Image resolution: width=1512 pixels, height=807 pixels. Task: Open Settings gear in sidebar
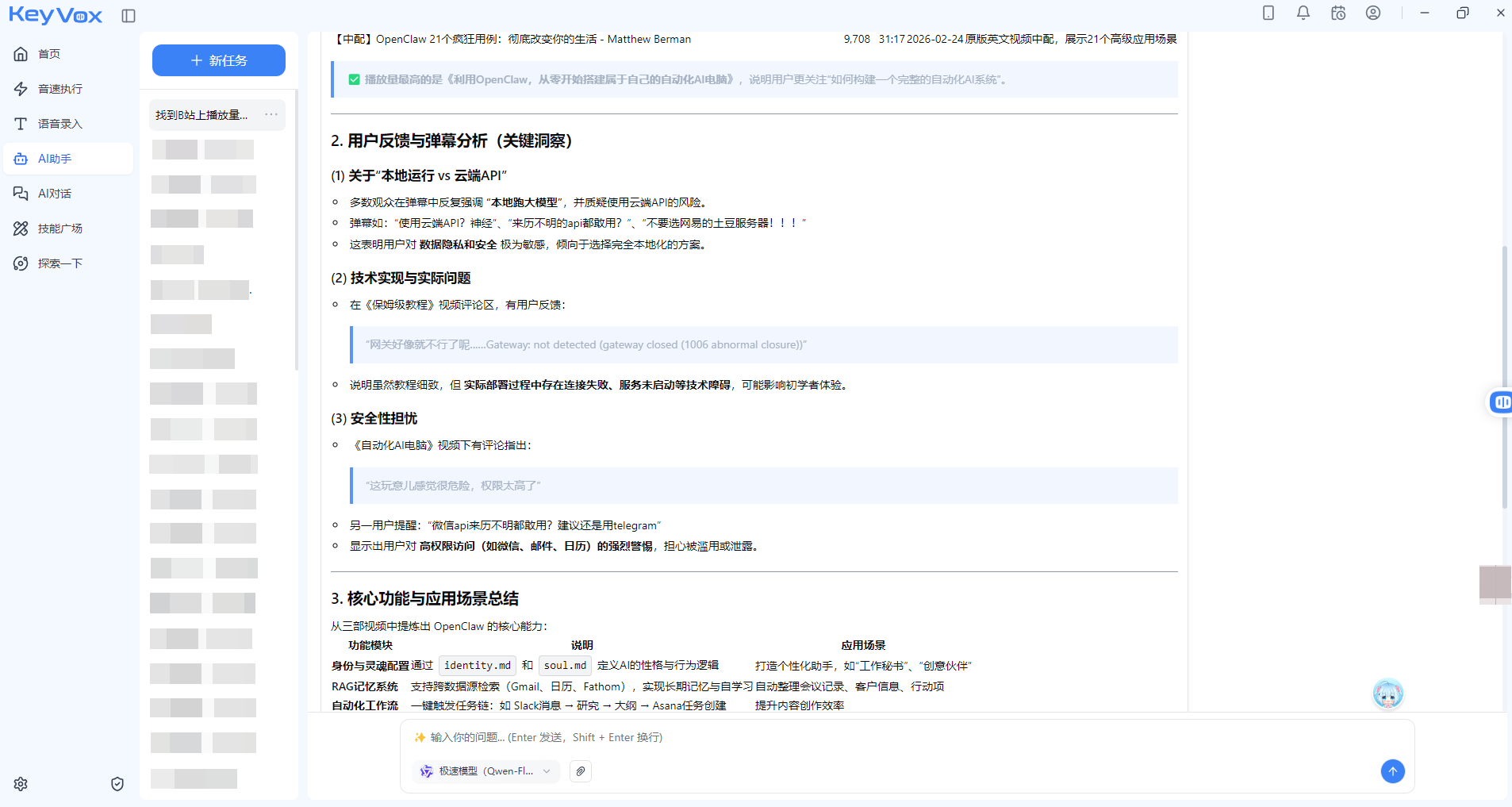pos(21,784)
